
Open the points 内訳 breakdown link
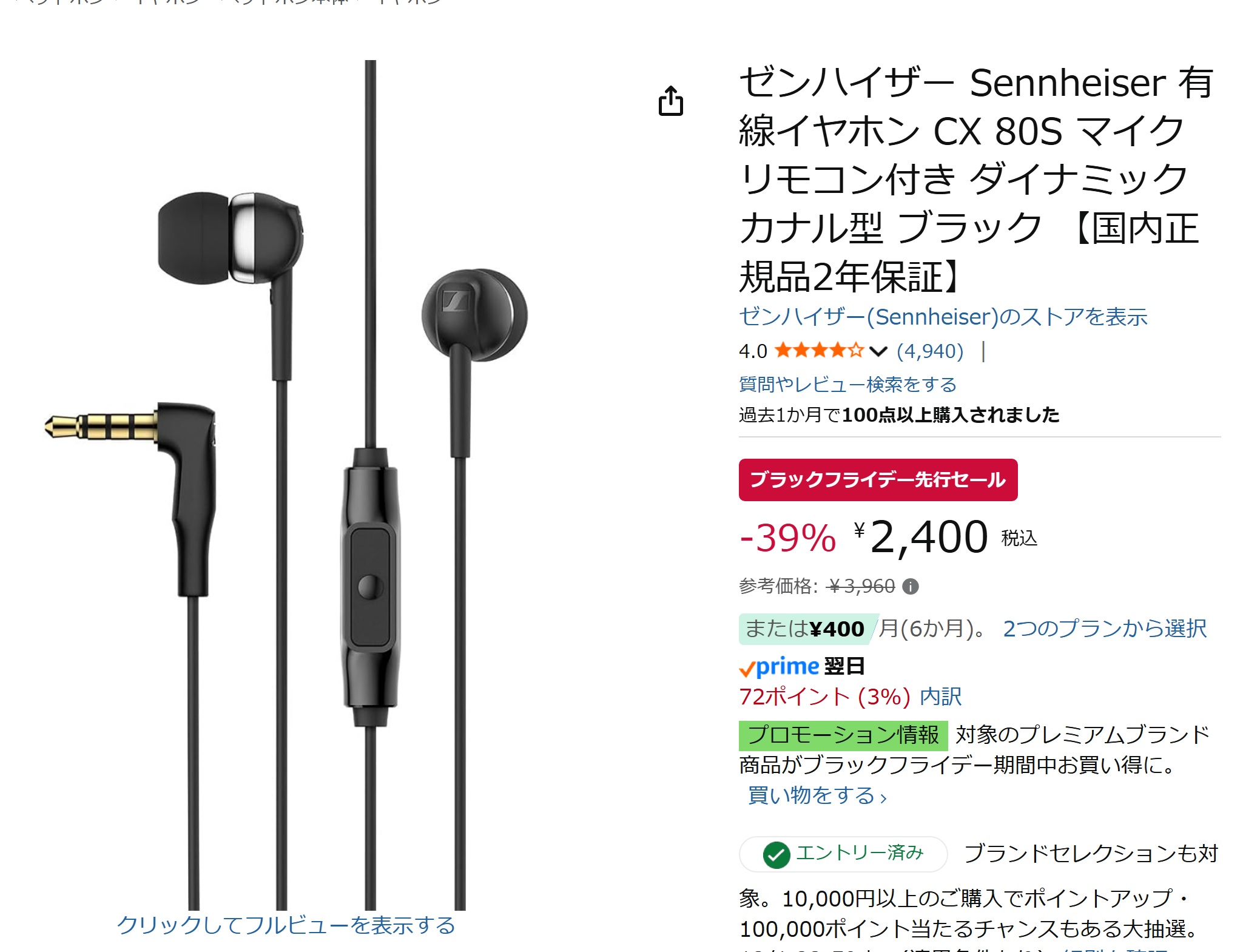(x=941, y=697)
